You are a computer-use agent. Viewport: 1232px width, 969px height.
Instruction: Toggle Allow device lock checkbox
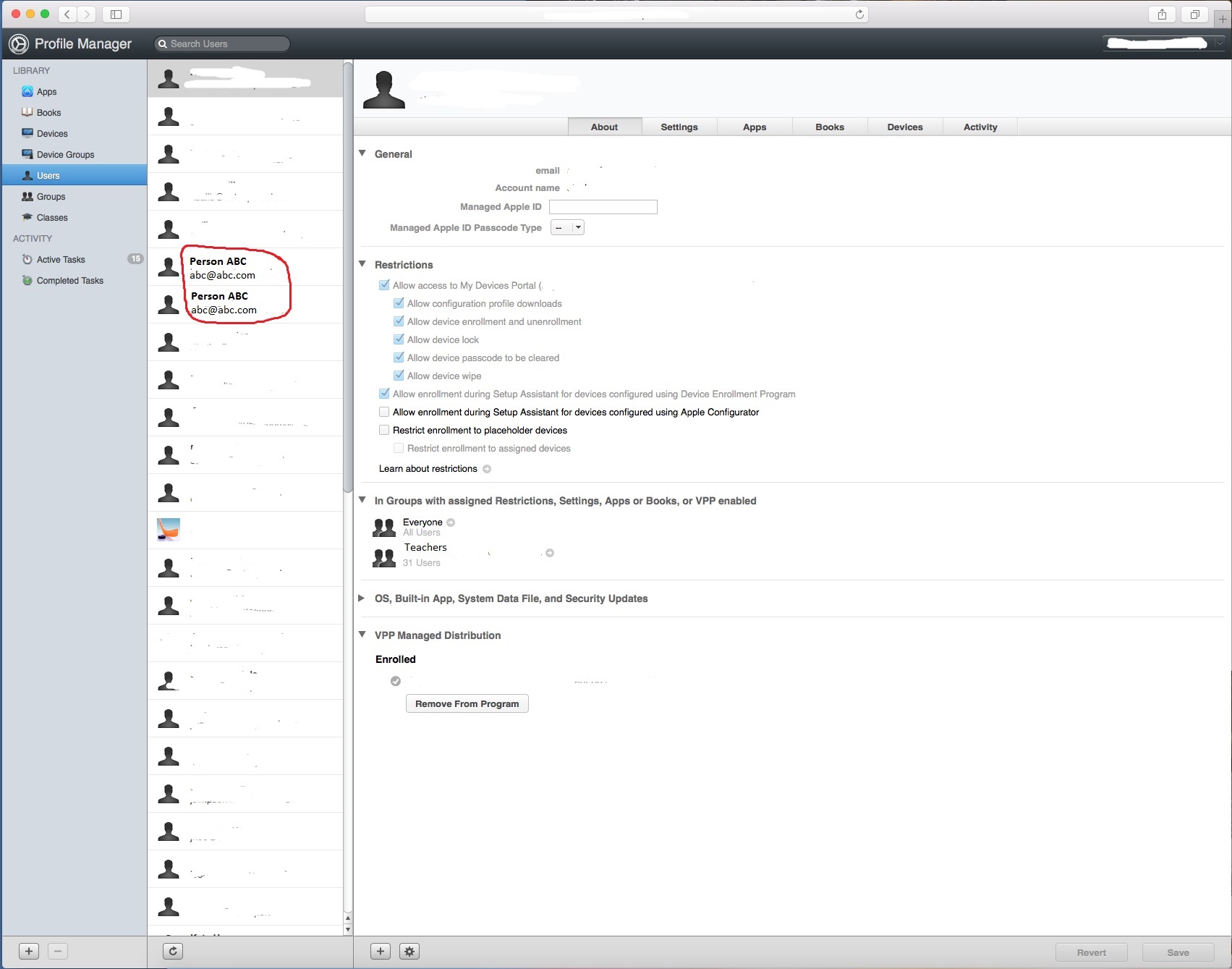399,339
